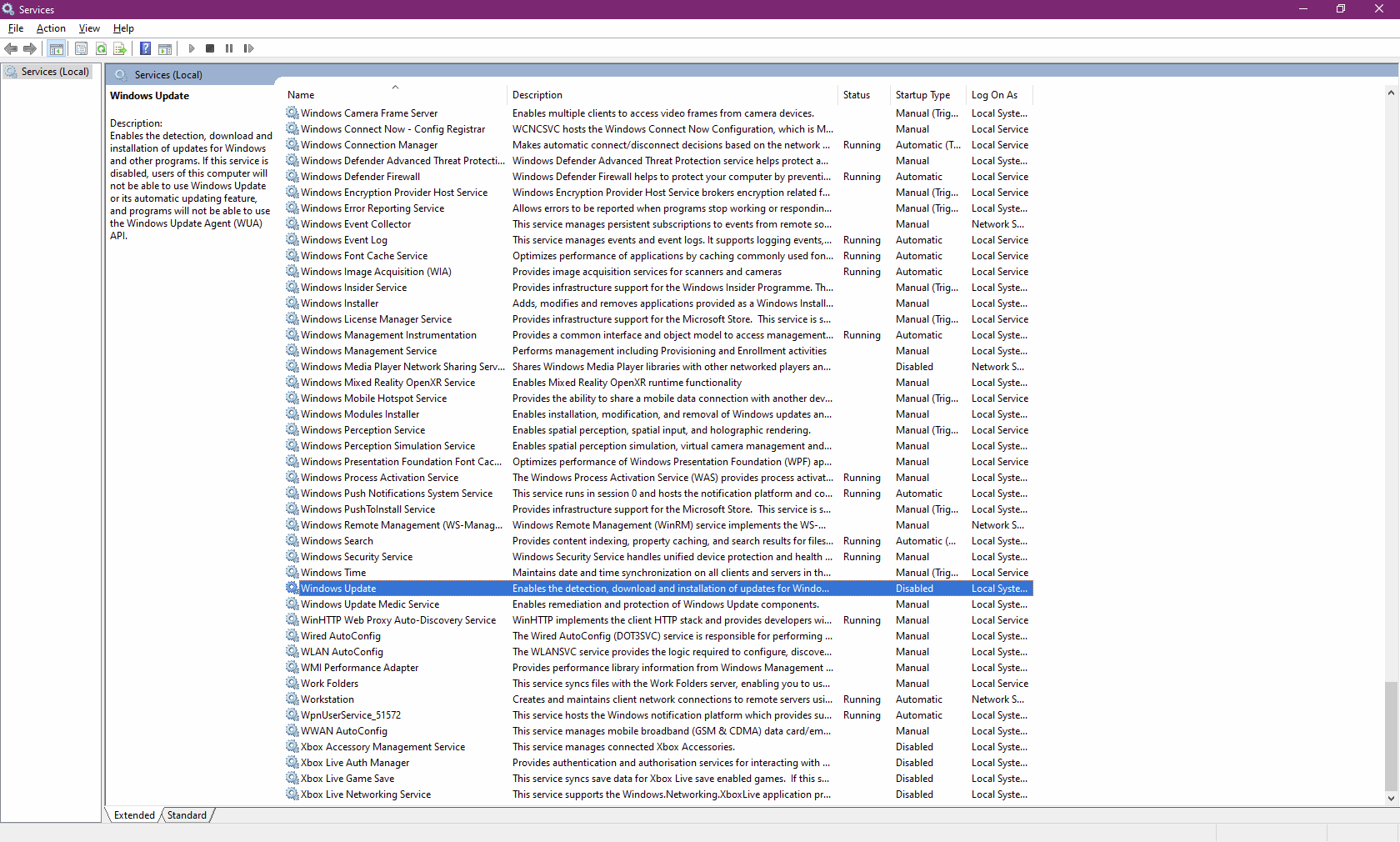The height and width of the screenshot is (842, 1400).
Task: Click the gear icon beside Windows Modules Installer
Action: coord(292,414)
